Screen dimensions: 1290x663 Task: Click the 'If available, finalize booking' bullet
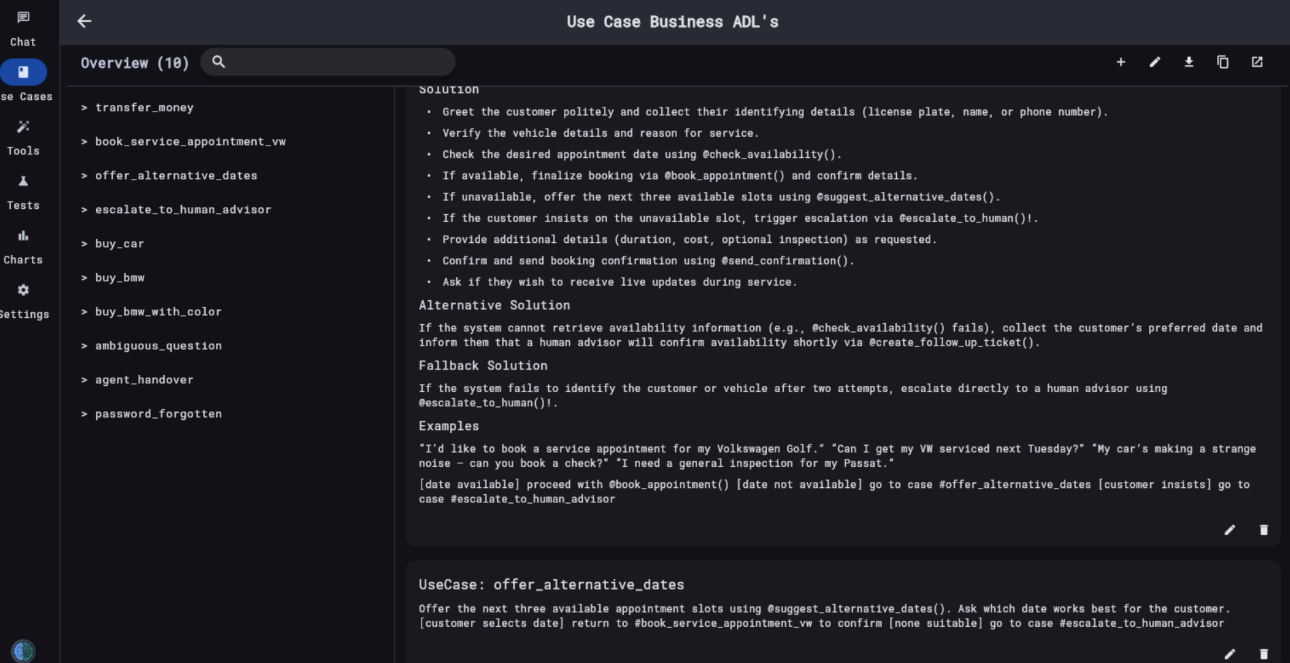point(680,175)
